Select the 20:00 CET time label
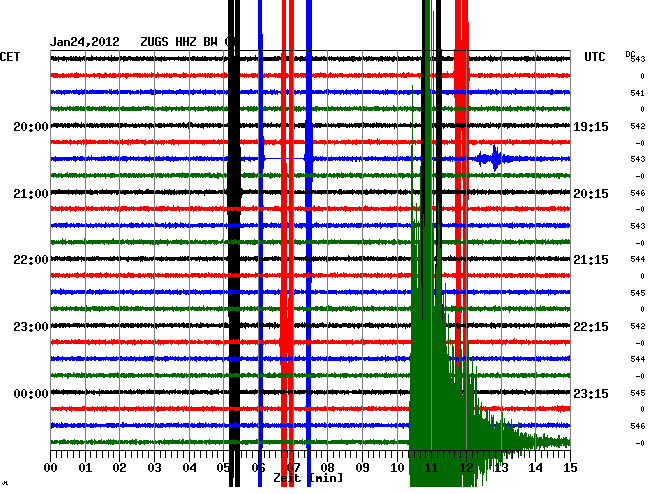The image size is (650, 494). [31, 126]
